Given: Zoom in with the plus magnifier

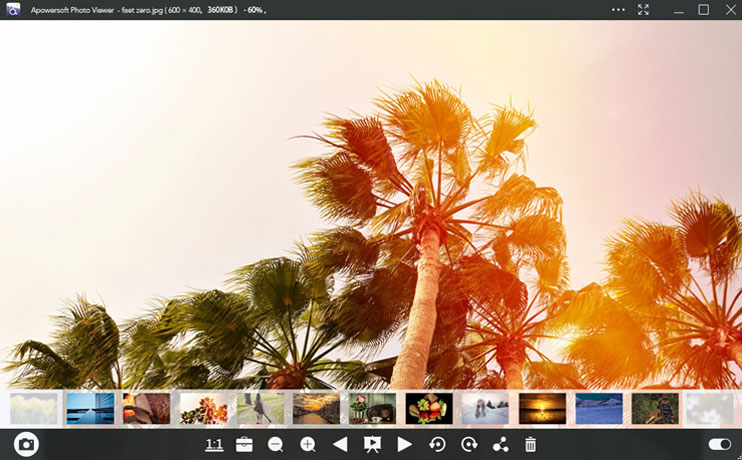Looking at the screenshot, I should [308, 444].
